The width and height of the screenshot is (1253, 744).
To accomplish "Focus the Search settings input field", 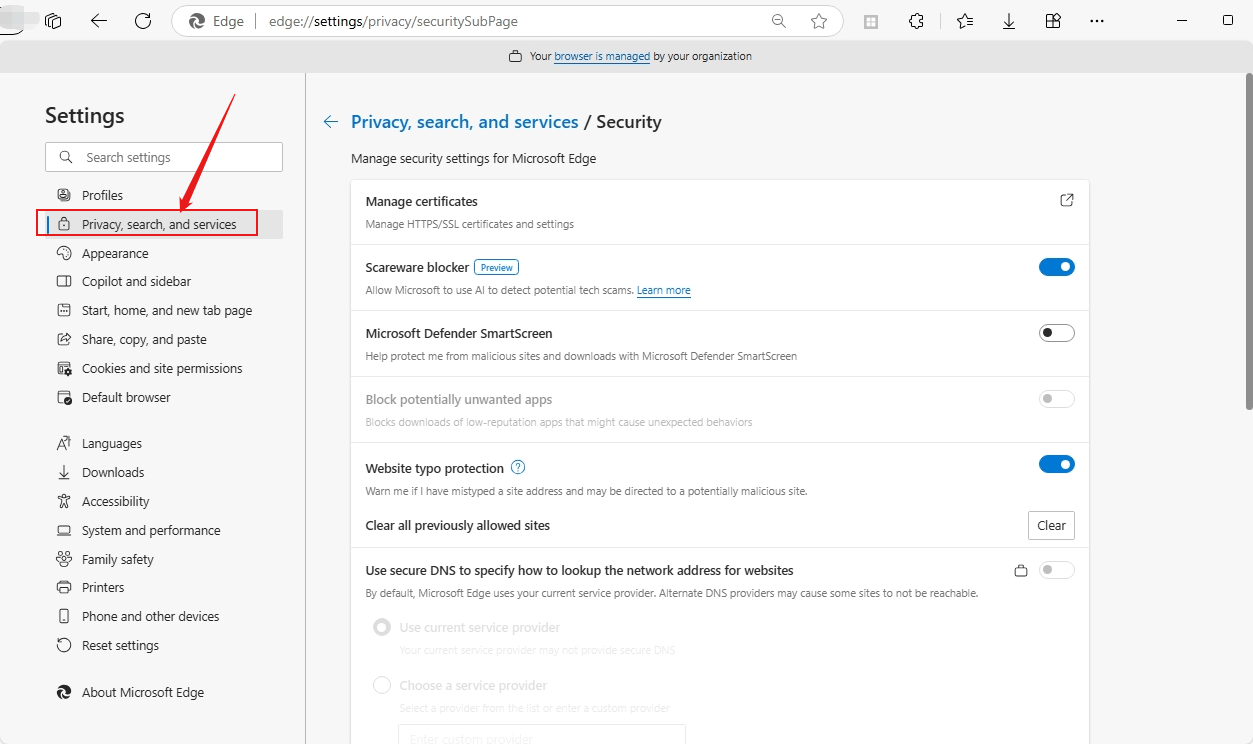I will coord(164,157).
